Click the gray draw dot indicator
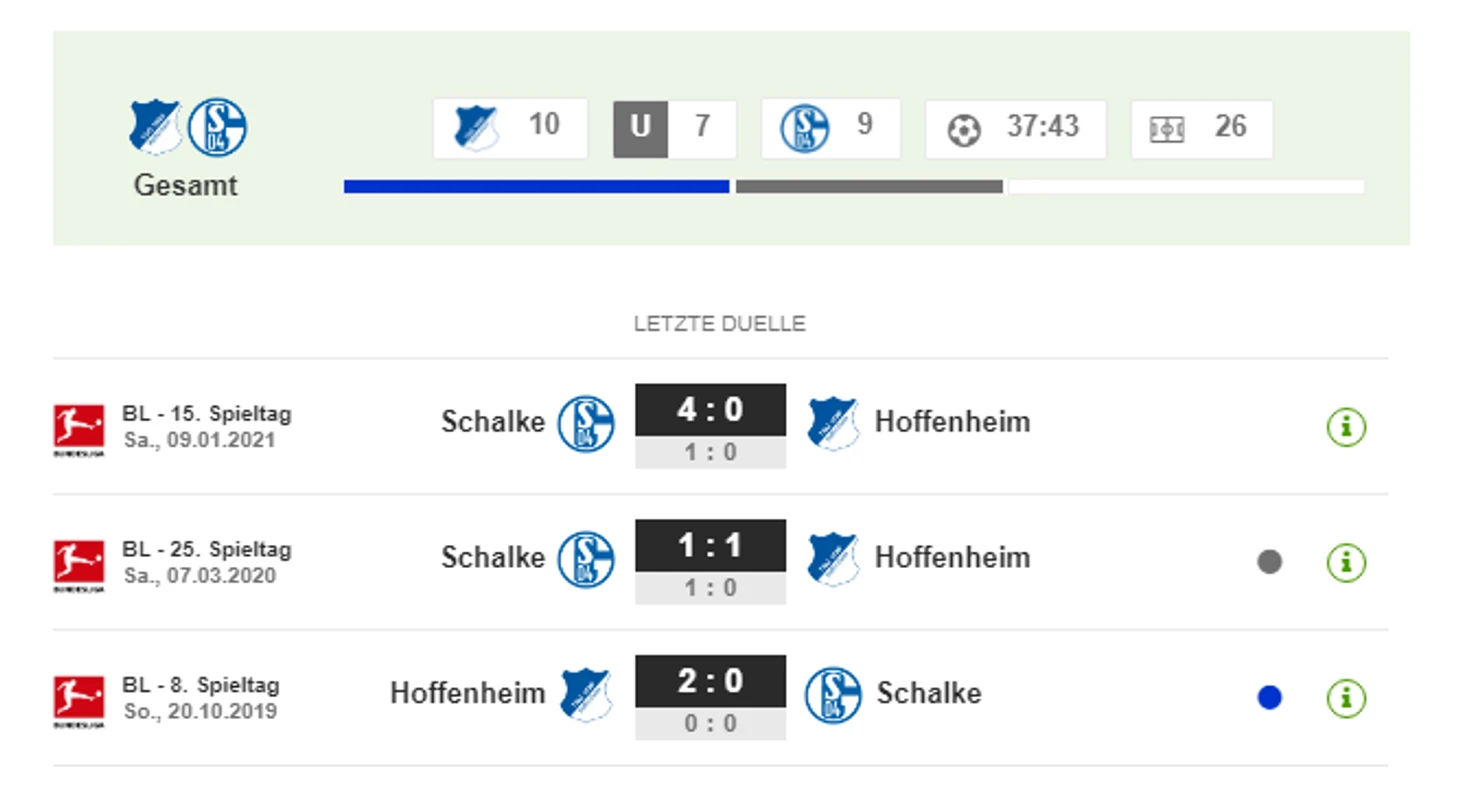This screenshot has height=790, width=1460. point(1270,562)
